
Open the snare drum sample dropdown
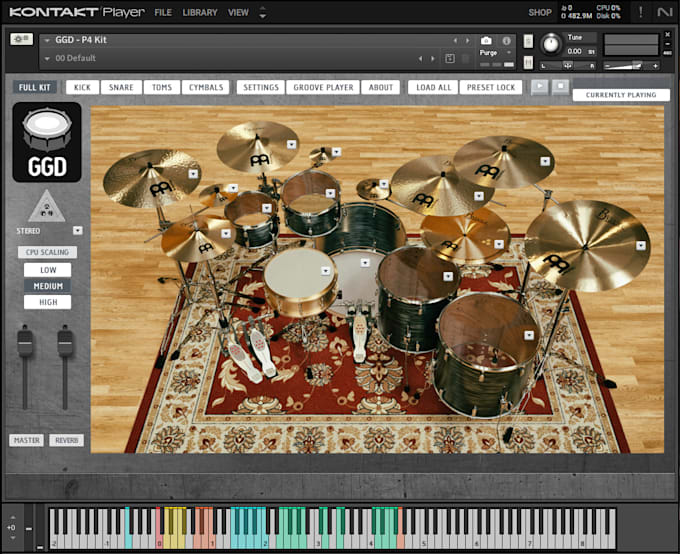pos(326,271)
